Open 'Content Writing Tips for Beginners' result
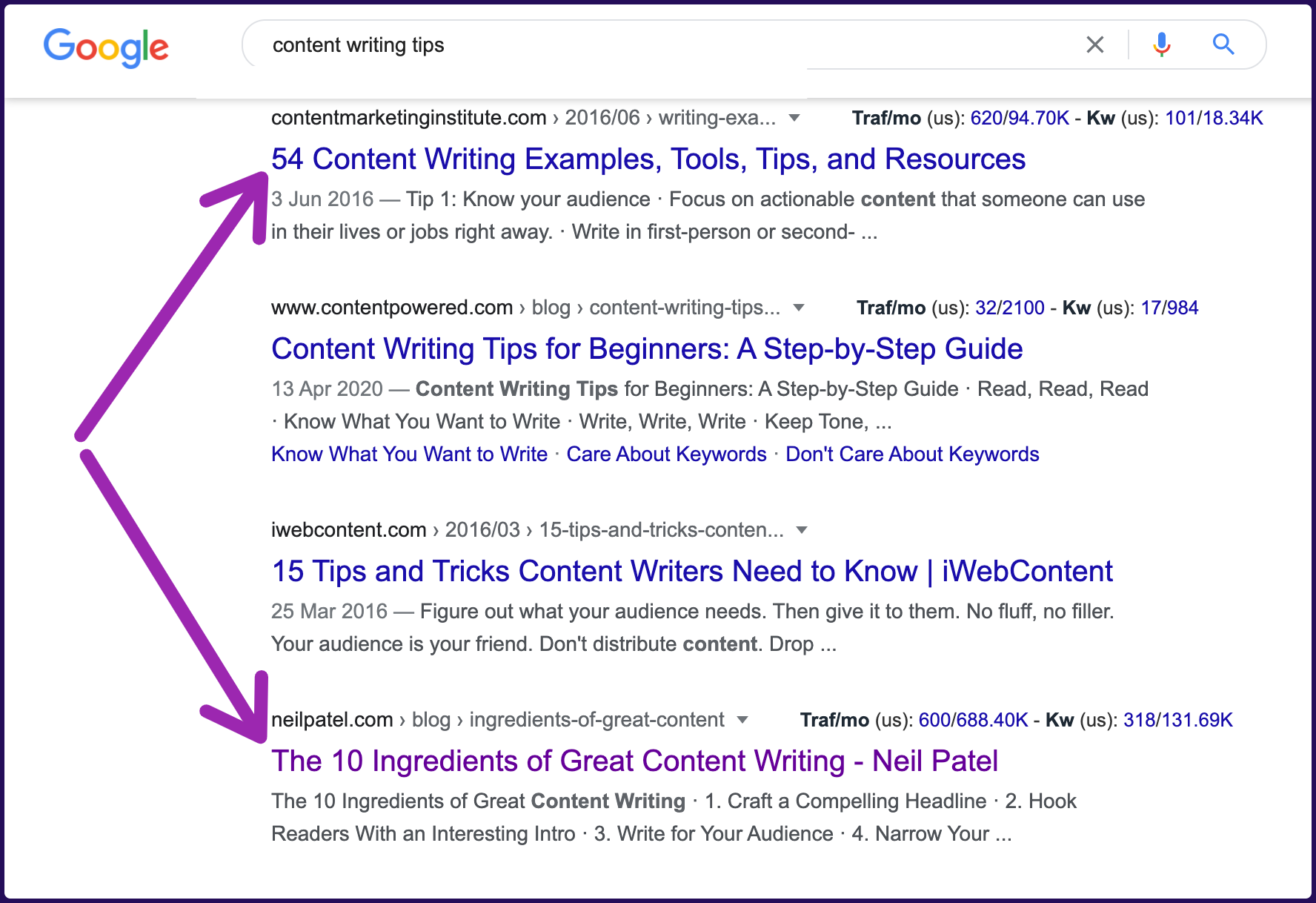The height and width of the screenshot is (903, 1316). [x=647, y=349]
